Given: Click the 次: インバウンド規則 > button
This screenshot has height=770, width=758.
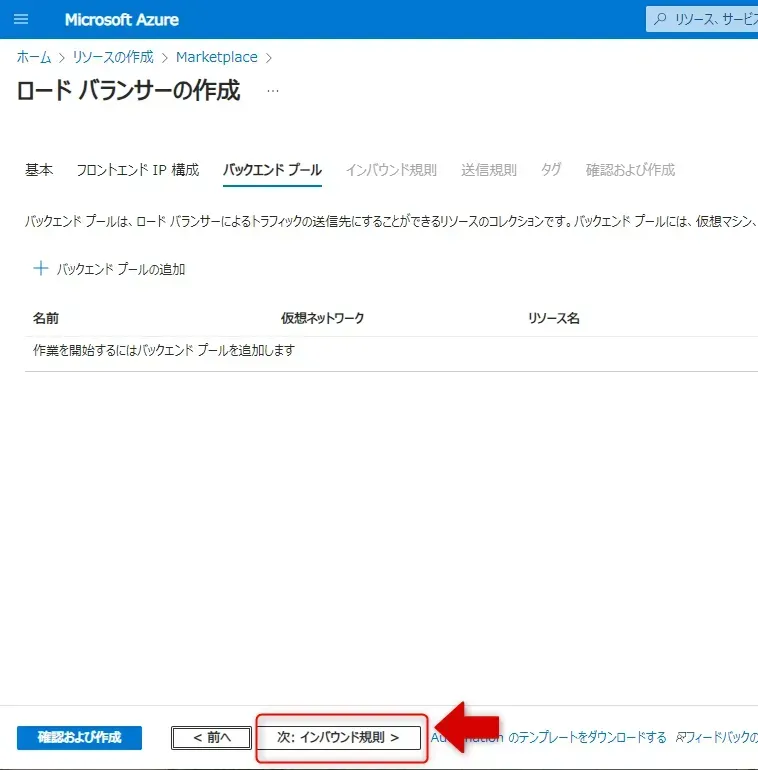Looking at the screenshot, I should point(338,738).
